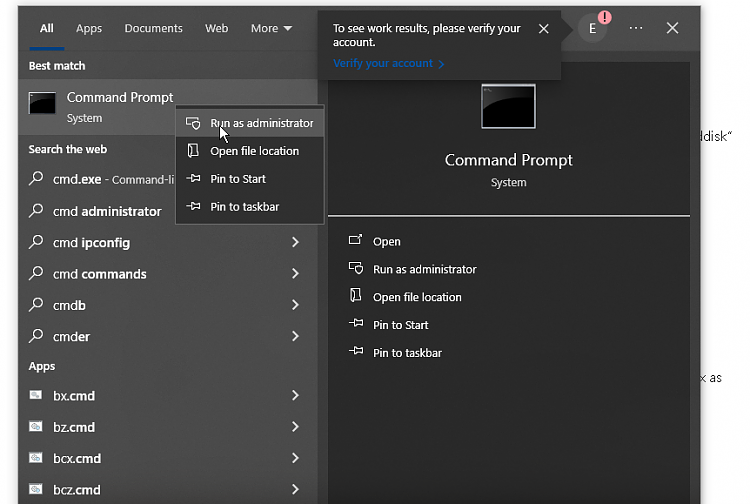Screen dimensions: 750x504
Task: Select cmdb search suggestion
Action: (168, 305)
